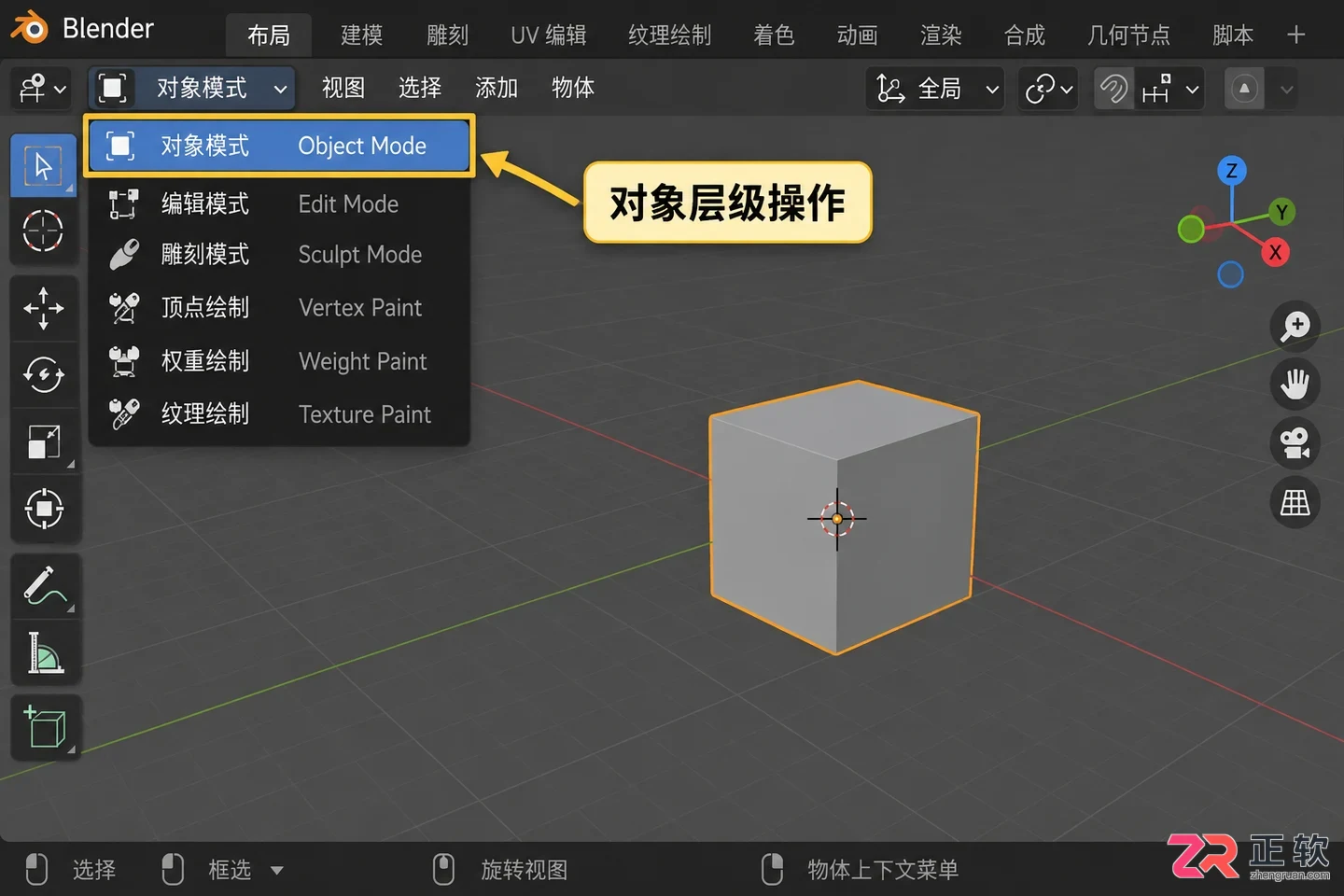This screenshot has height=896, width=1344.
Task: Choose 权重绘制 Weight Paint entry
Action: 279,360
